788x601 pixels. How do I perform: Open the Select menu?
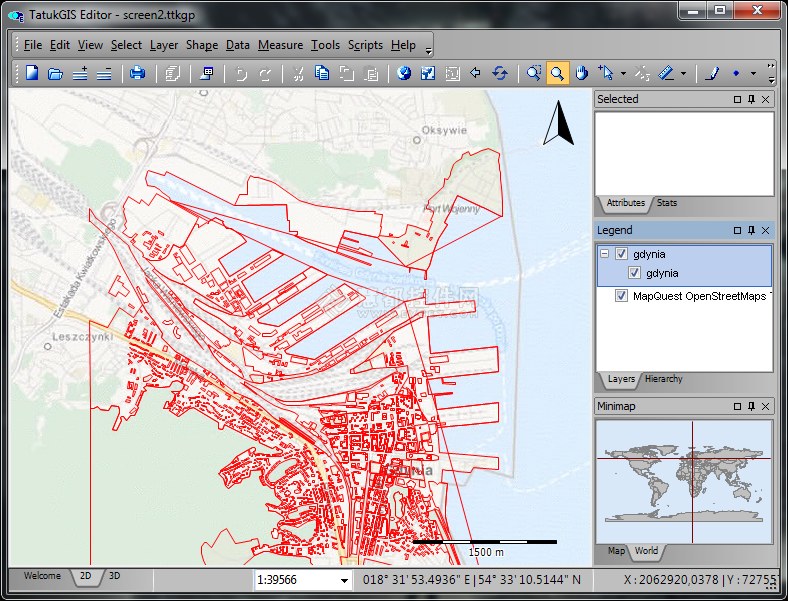tap(126, 45)
